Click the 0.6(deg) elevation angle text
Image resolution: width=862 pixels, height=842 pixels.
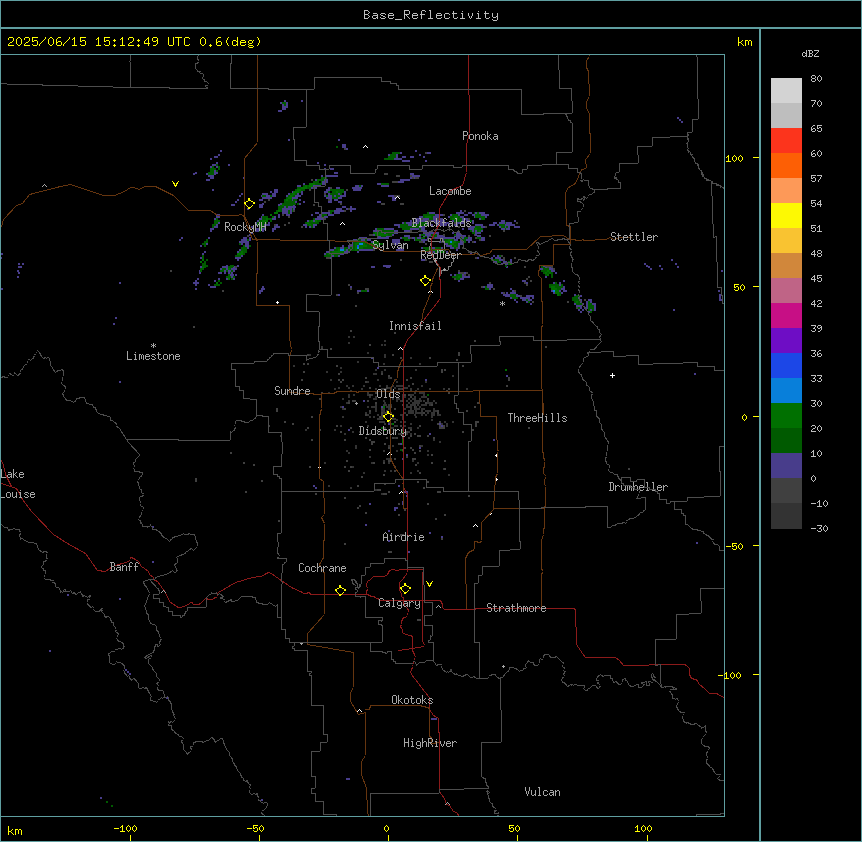(230, 42)
